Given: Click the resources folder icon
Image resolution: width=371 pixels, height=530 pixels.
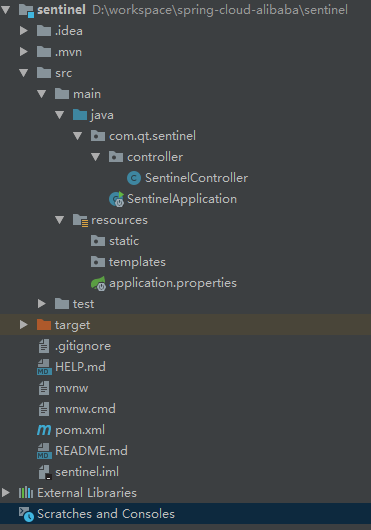Looking at the screenshot, I should coord(80,220).
